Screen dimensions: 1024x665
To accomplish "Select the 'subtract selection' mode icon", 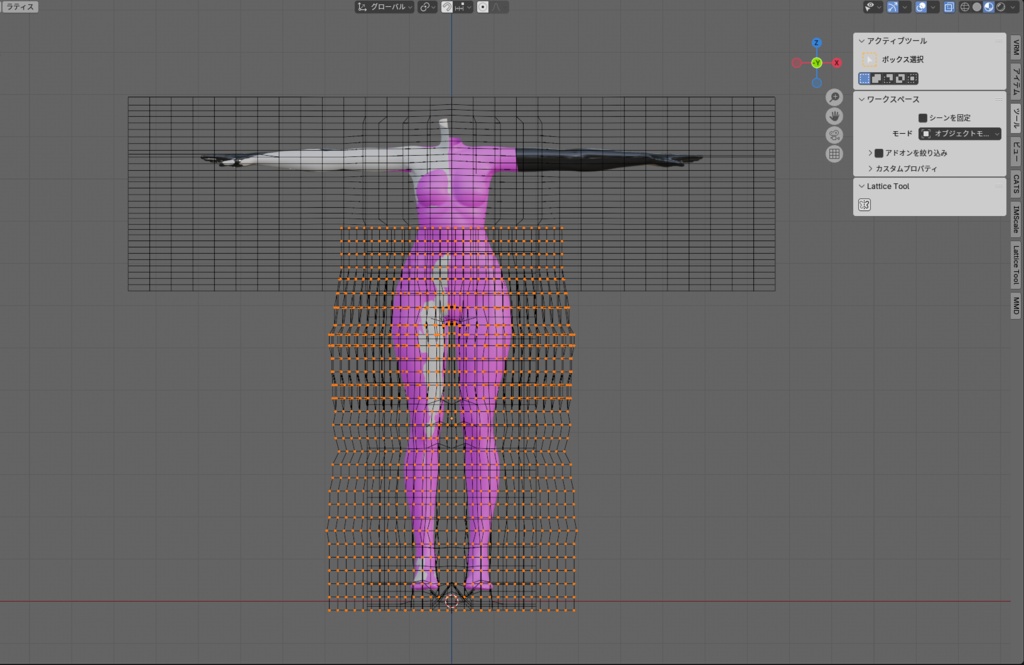I will (x=888, y=78).
